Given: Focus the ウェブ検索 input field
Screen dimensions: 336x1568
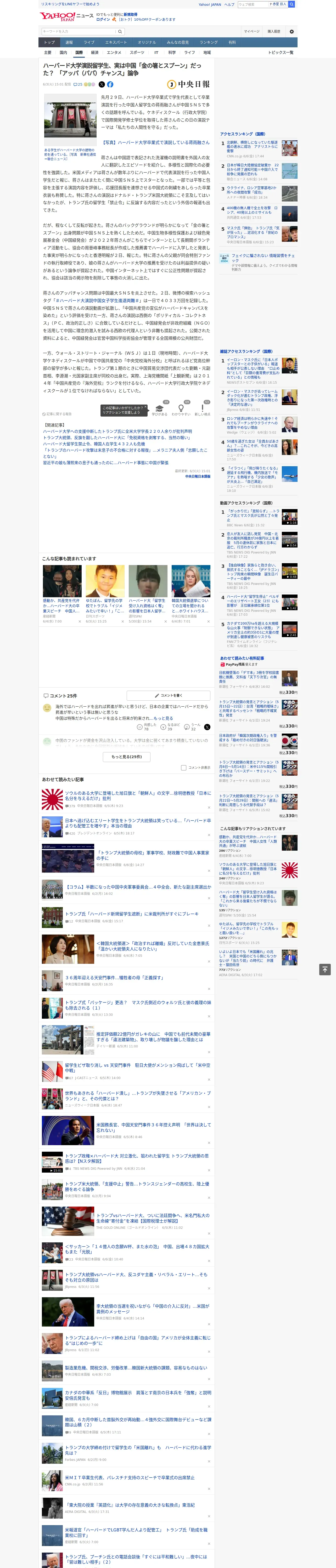Looking at the screenshot, I should coord(253,4).
